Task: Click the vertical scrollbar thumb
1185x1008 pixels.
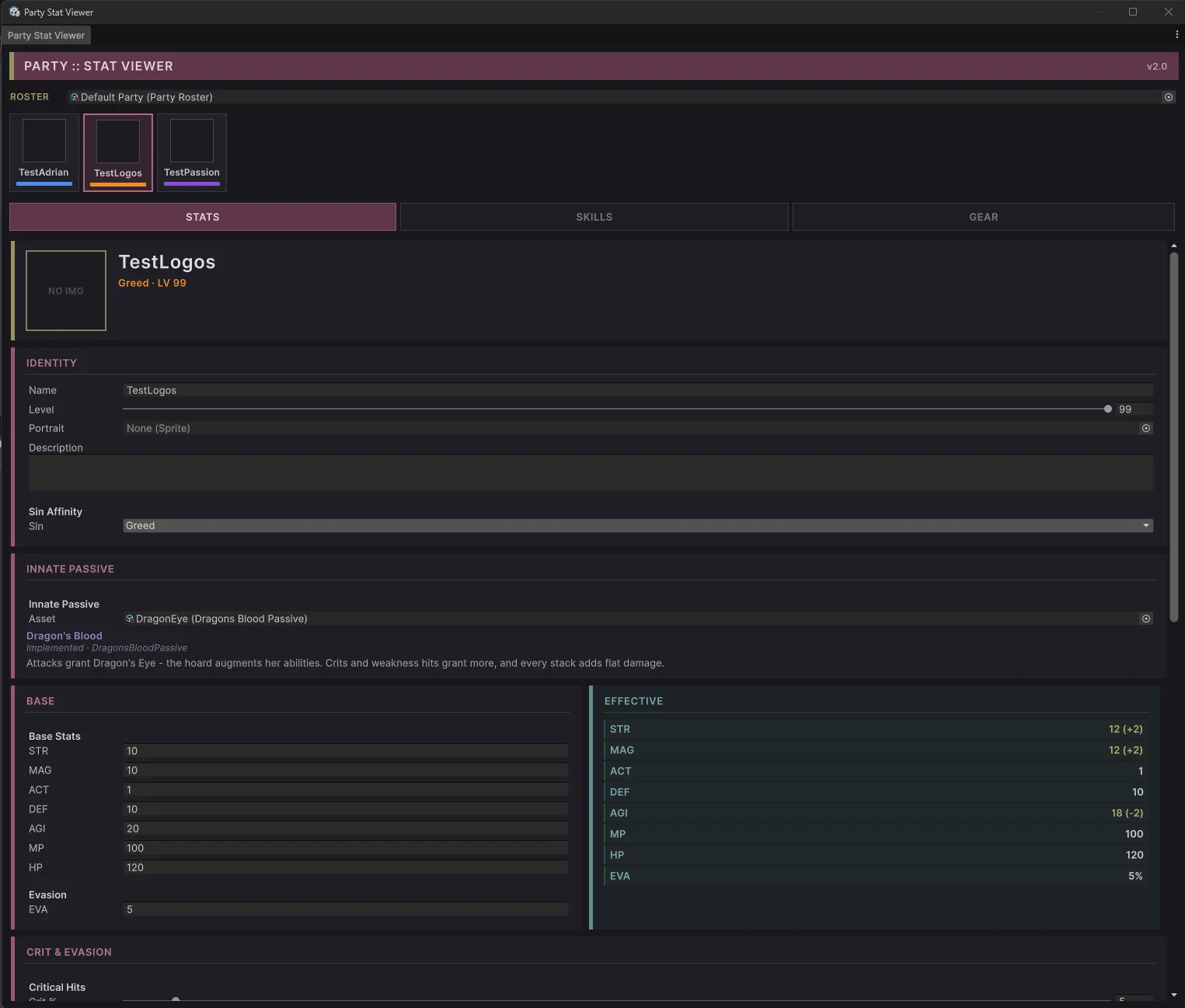Action: 1173,437
